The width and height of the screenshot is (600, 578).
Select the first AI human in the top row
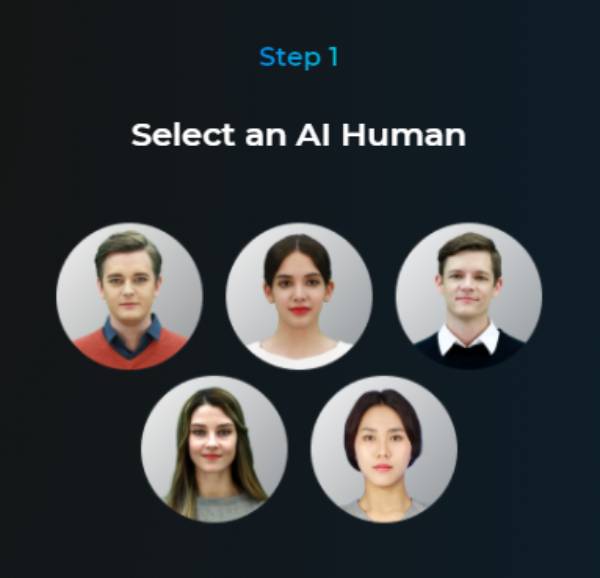129,296
